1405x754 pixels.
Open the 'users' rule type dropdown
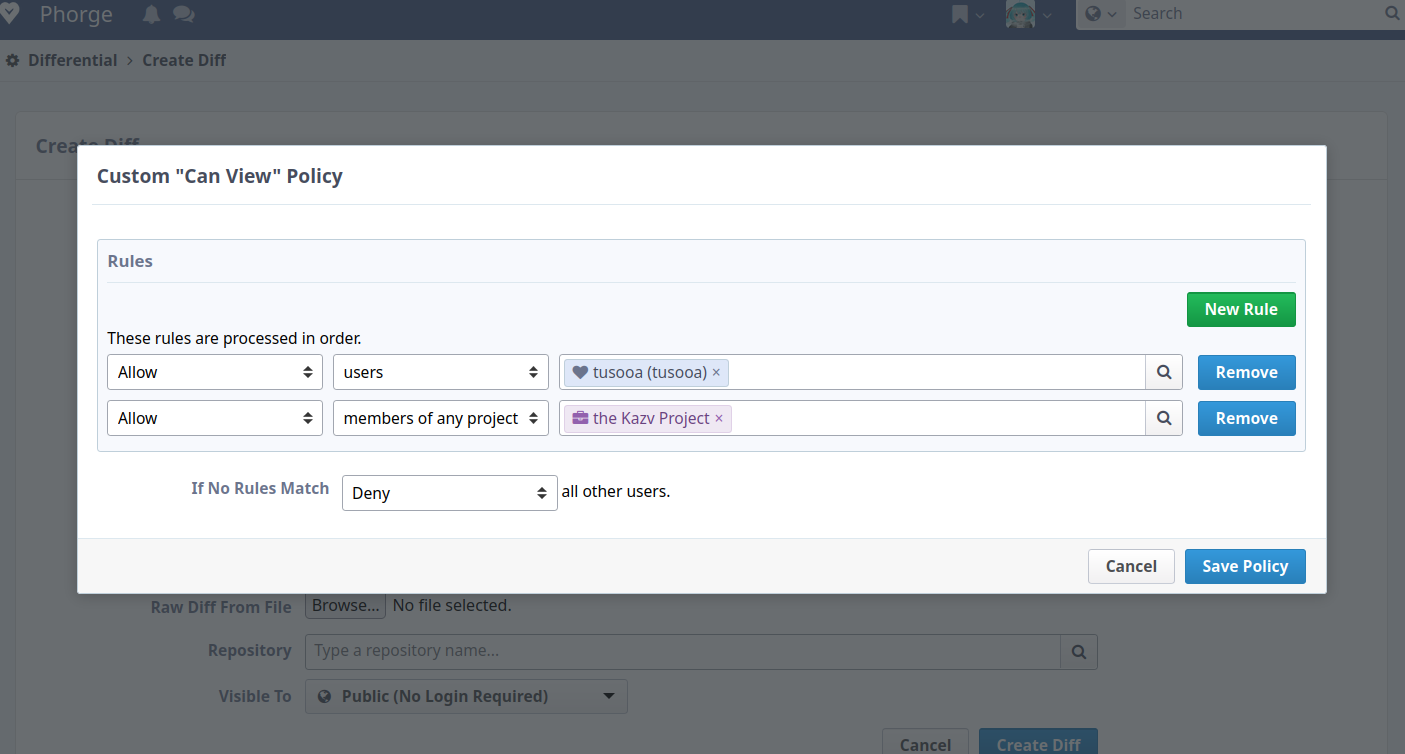[x=440, y=372]
